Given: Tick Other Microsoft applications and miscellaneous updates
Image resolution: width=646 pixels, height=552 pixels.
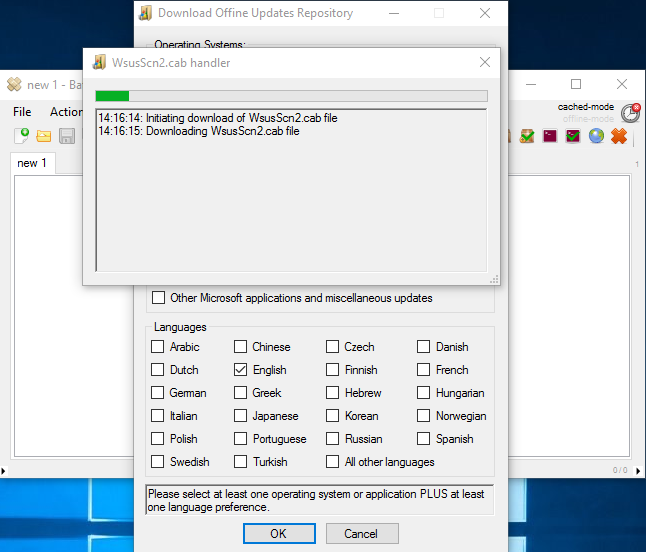Looking at the screenshot, I should 159,297.
